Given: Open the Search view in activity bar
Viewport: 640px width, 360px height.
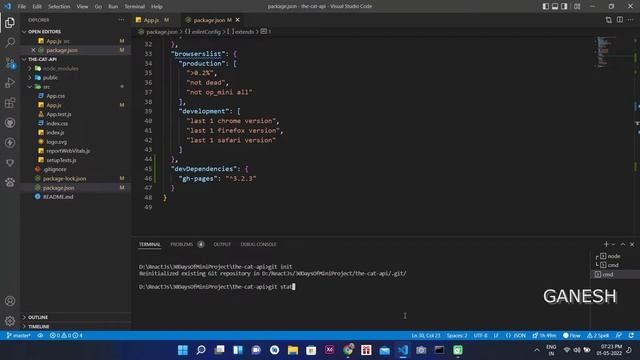Looking at the screenshot, I should [x=10, y=42].
